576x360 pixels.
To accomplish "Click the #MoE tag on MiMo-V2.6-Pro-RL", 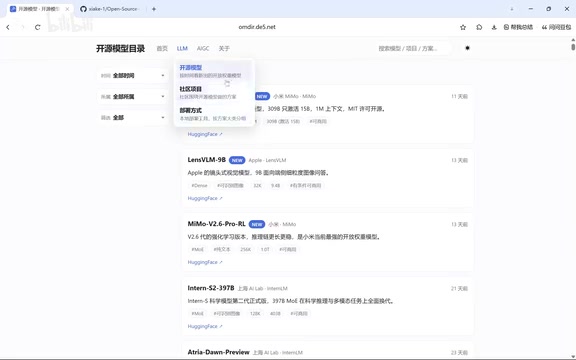I will (x=198, y=249).
